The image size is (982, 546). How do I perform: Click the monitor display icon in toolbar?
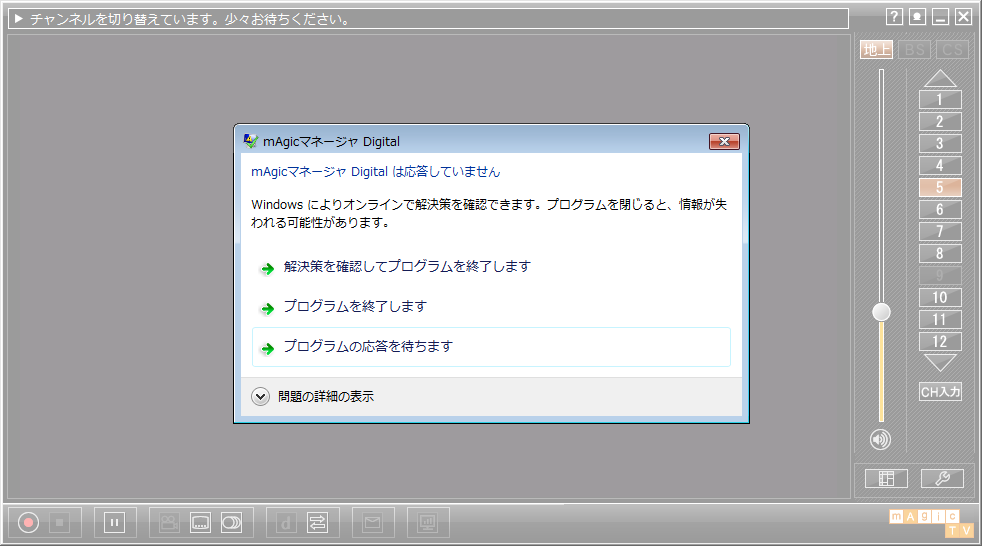click(428, 522)
